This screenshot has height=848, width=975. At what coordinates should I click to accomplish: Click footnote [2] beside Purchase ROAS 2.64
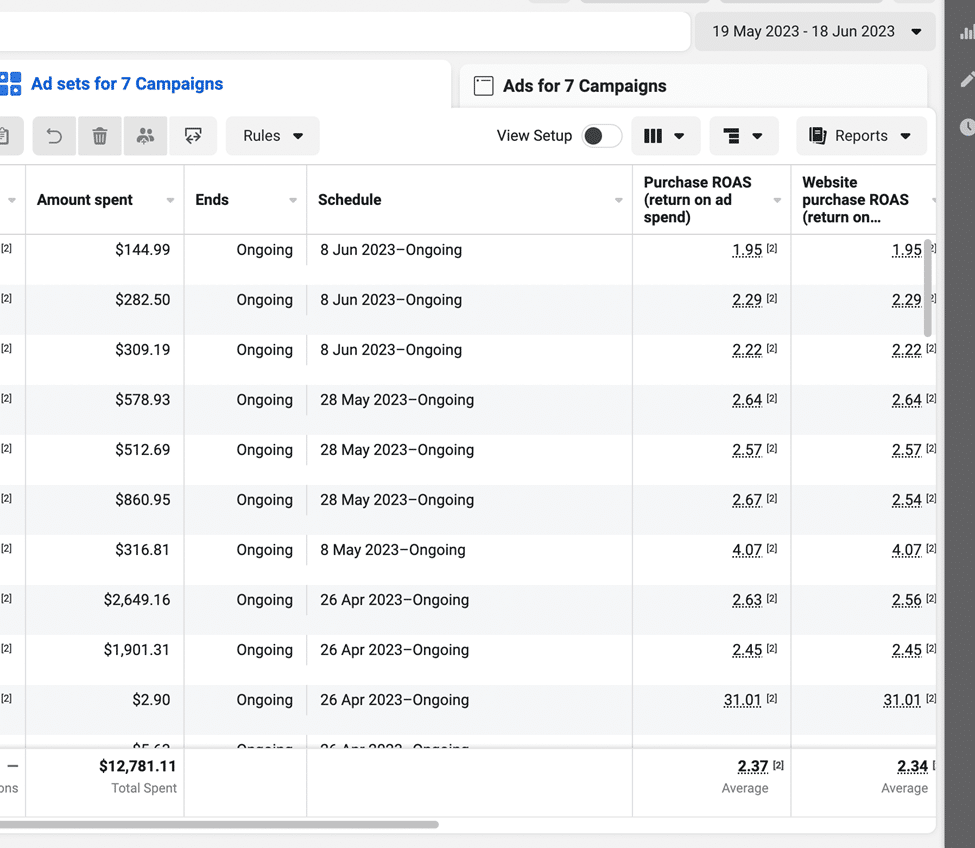click(772, 399)
